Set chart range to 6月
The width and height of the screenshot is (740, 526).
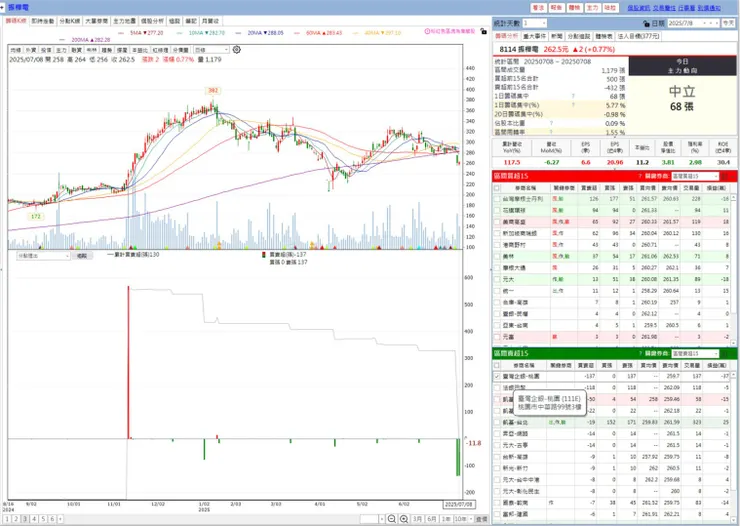pos(432,519)
